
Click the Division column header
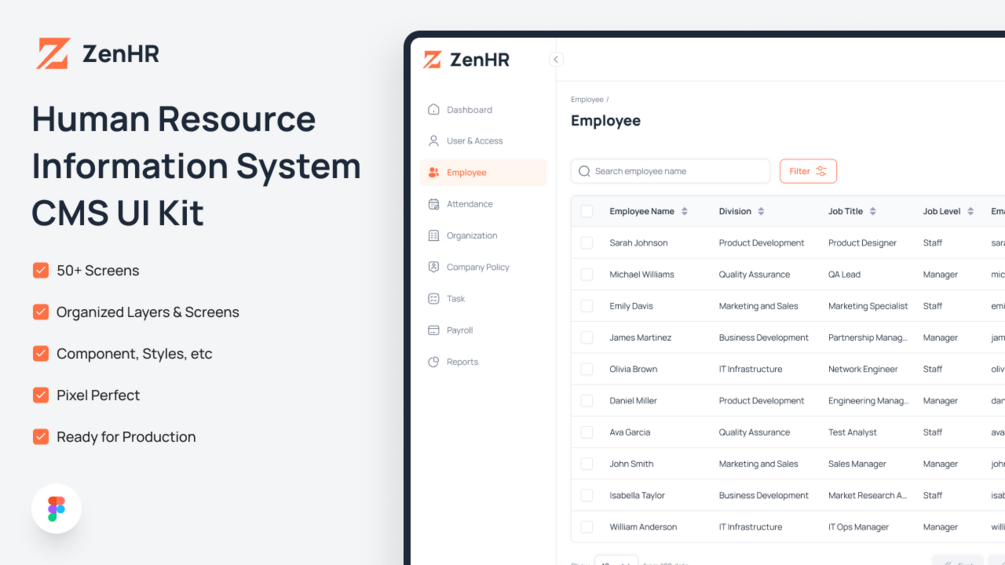(735, 211)
